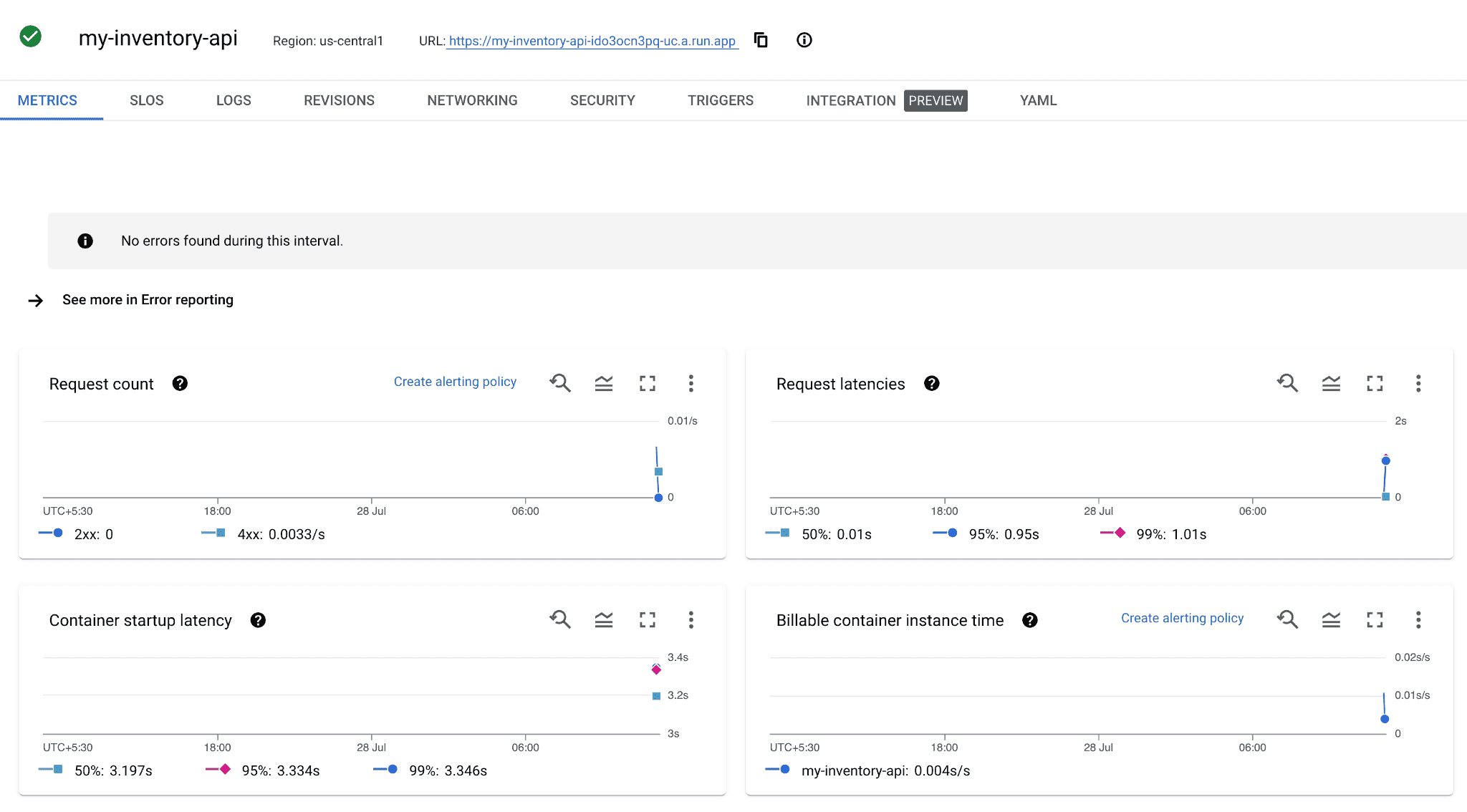The height and width of the screenshot is (812, 1467).
Task: Click Create alerting policy for Request count
Action: click(455, 381)
